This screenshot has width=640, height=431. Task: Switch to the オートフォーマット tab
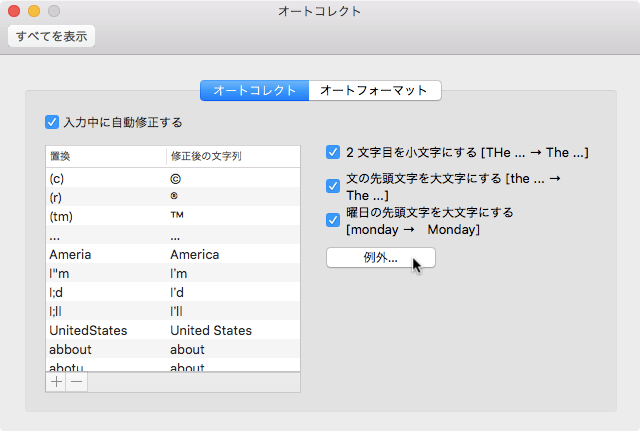tap(374, 90)
